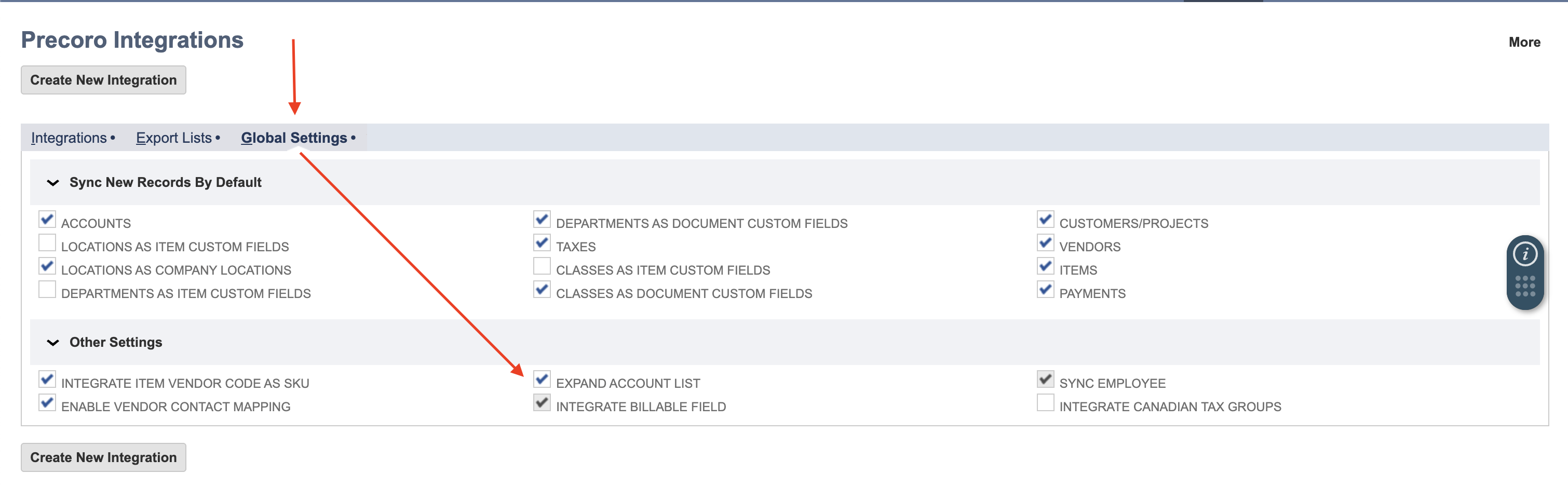Viewport: 1568px width, 487px height.
Task: Click the bottom Create New Integration button
Action: 103,457
